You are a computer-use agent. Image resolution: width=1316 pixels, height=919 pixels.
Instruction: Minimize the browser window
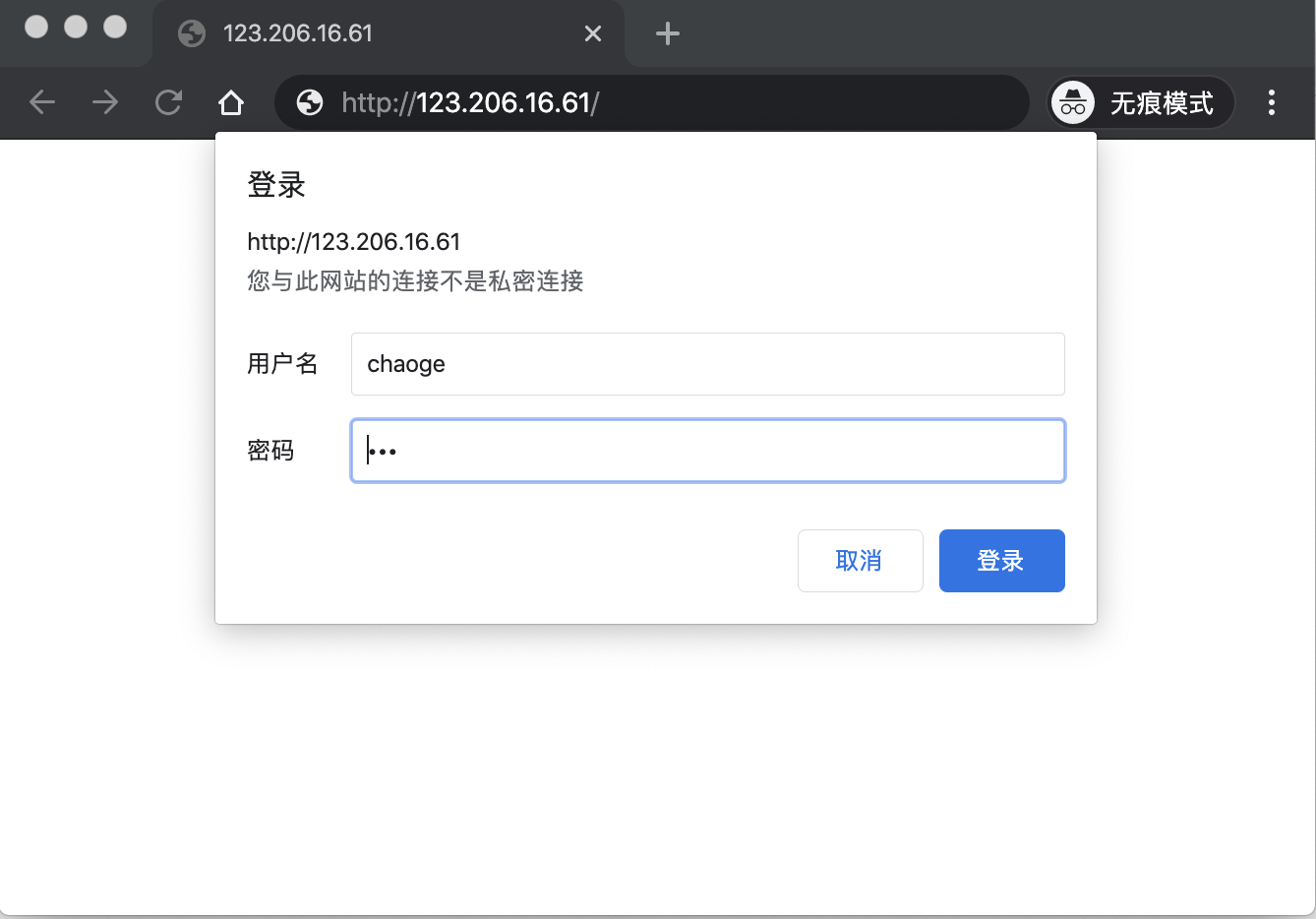tap(76, 27)
